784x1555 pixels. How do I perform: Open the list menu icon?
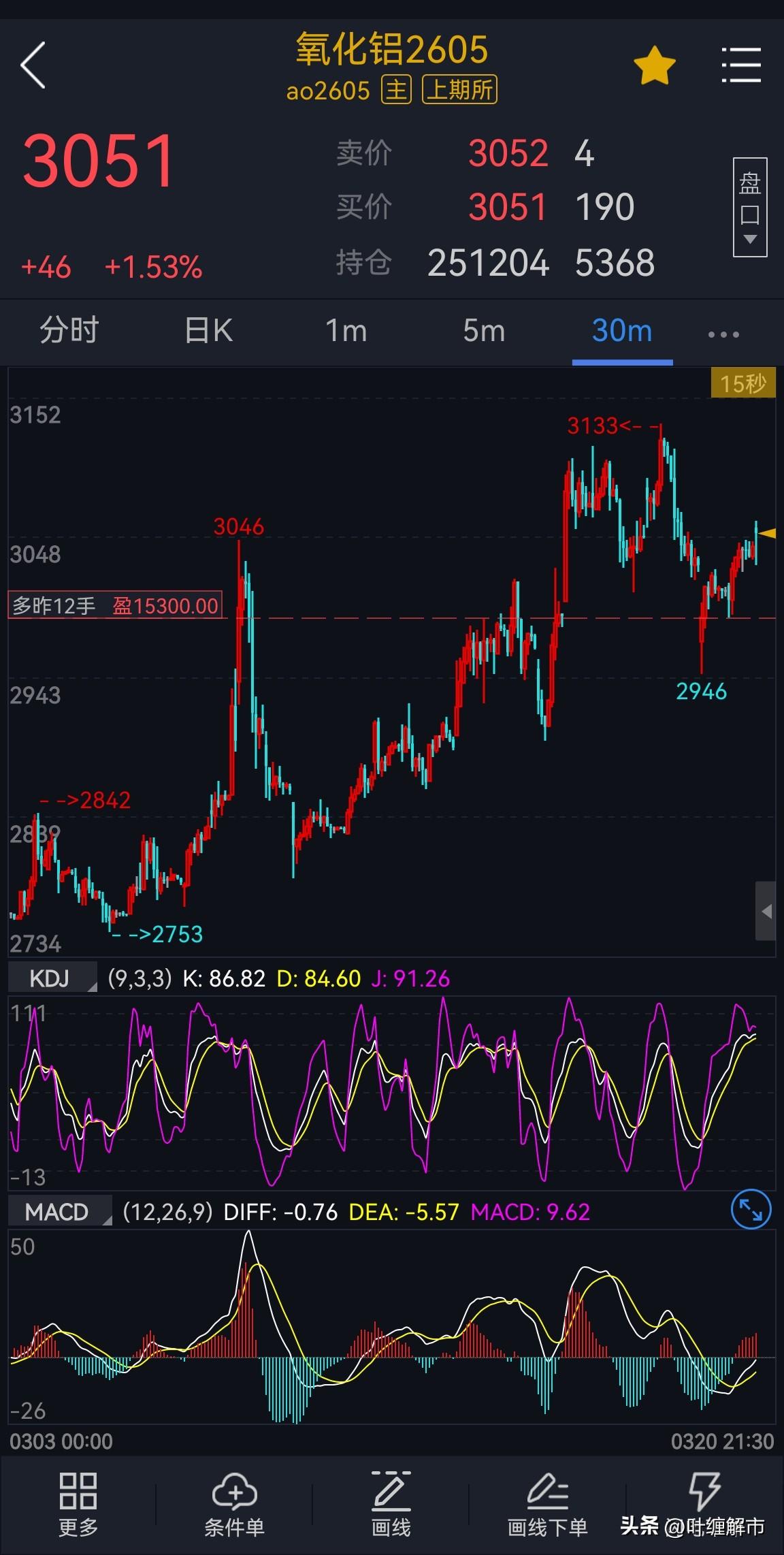click(740, 65)
